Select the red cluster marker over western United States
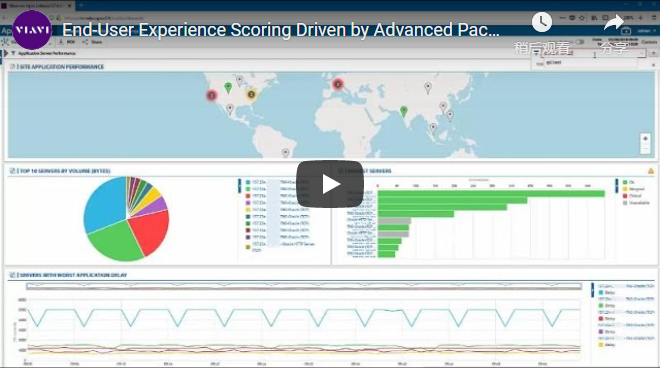Image resolution: width=661 pixels, height=368 pixels. click(212, 95)
